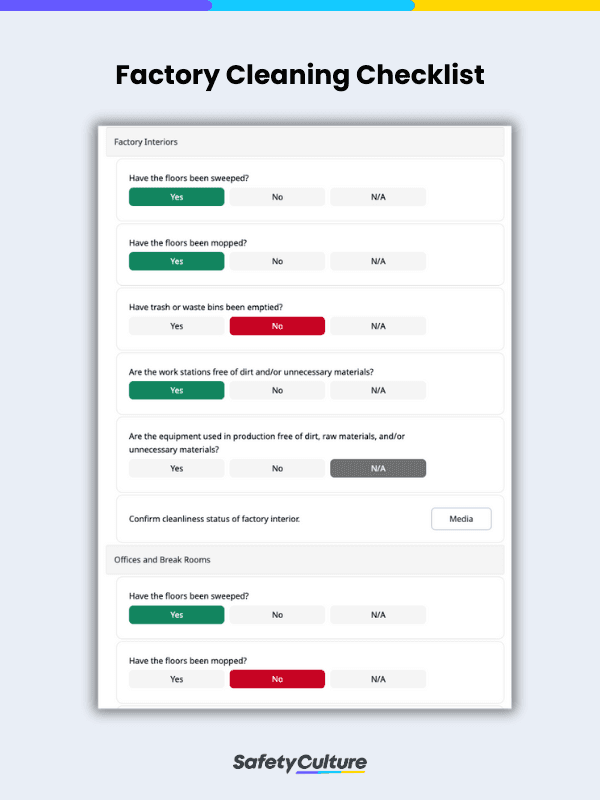
Task: Choose "Yes" for equipment free of raw materials
Action: [176, 468]
